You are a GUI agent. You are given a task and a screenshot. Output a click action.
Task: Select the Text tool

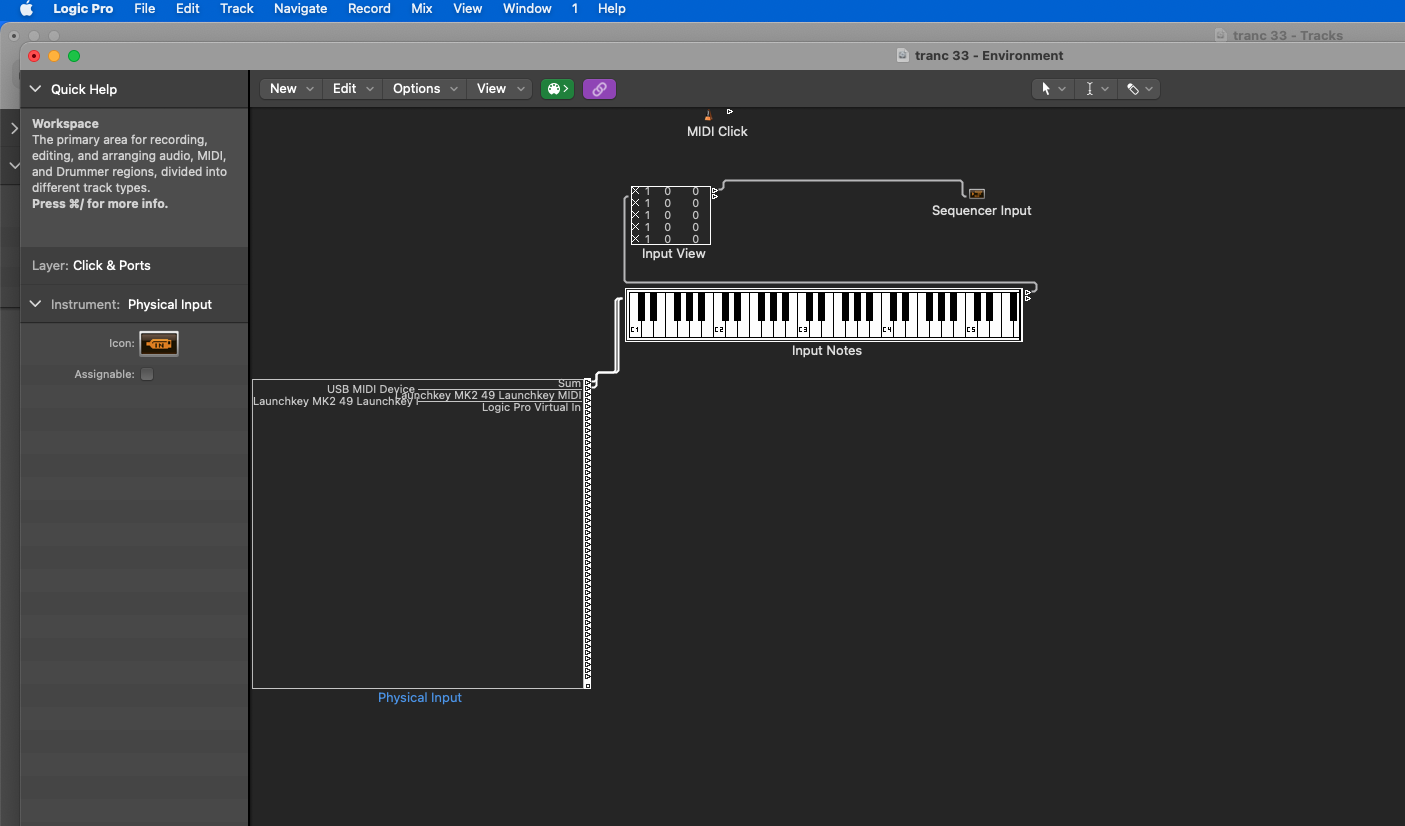(x=1091, y=88)
